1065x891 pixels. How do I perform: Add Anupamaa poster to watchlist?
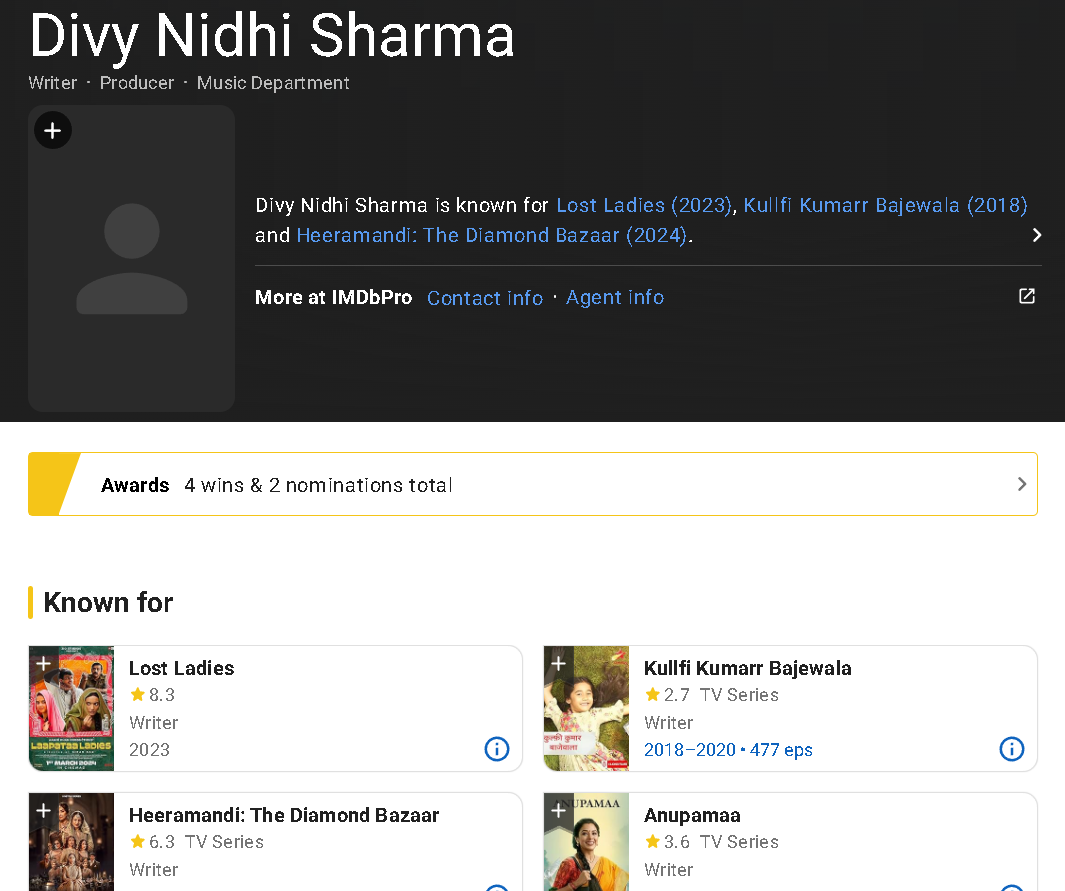[x=558, y=810]
